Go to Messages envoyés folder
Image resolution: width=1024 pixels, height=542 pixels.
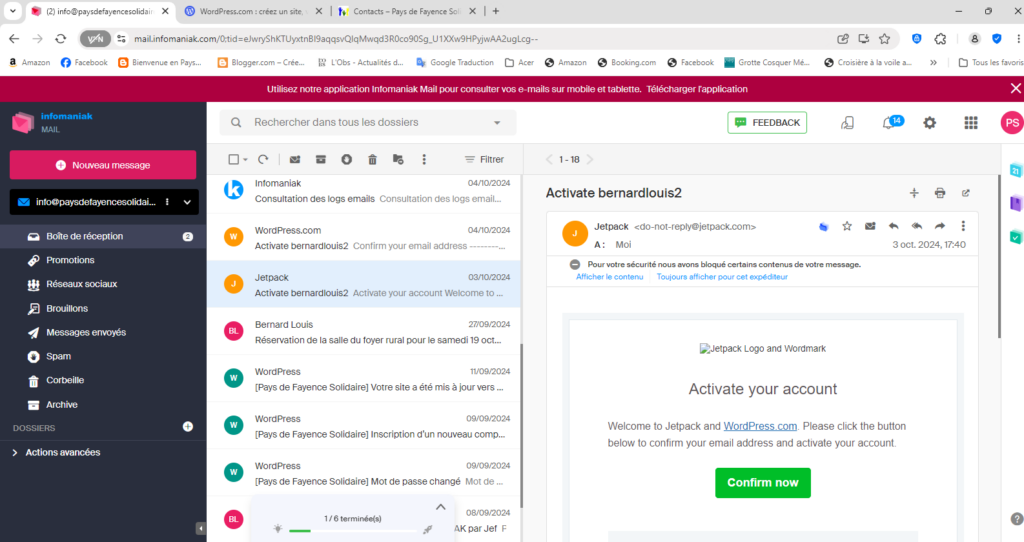point(86,332)
